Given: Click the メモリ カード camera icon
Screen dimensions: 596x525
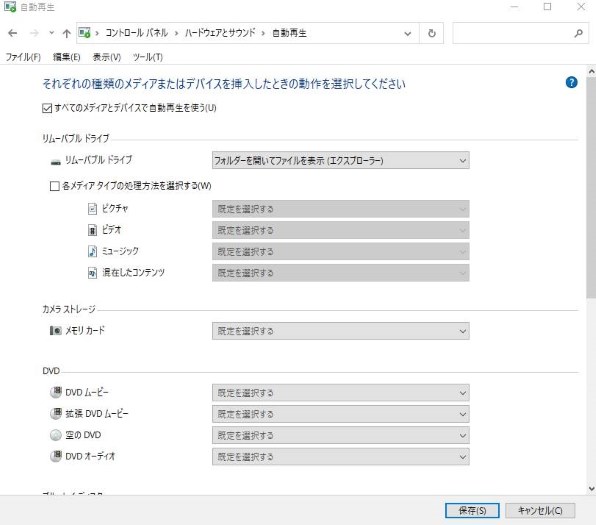Looking at the screenshot, I should [55, 330].
